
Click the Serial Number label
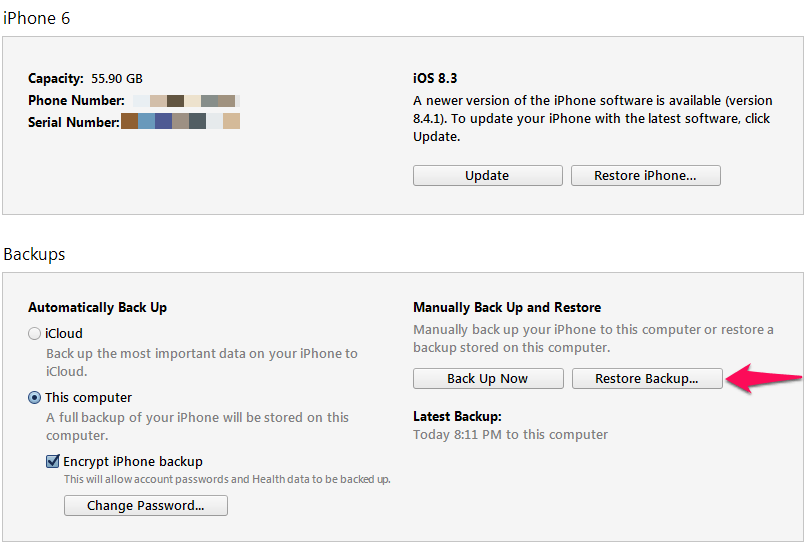tap(74, 123)
